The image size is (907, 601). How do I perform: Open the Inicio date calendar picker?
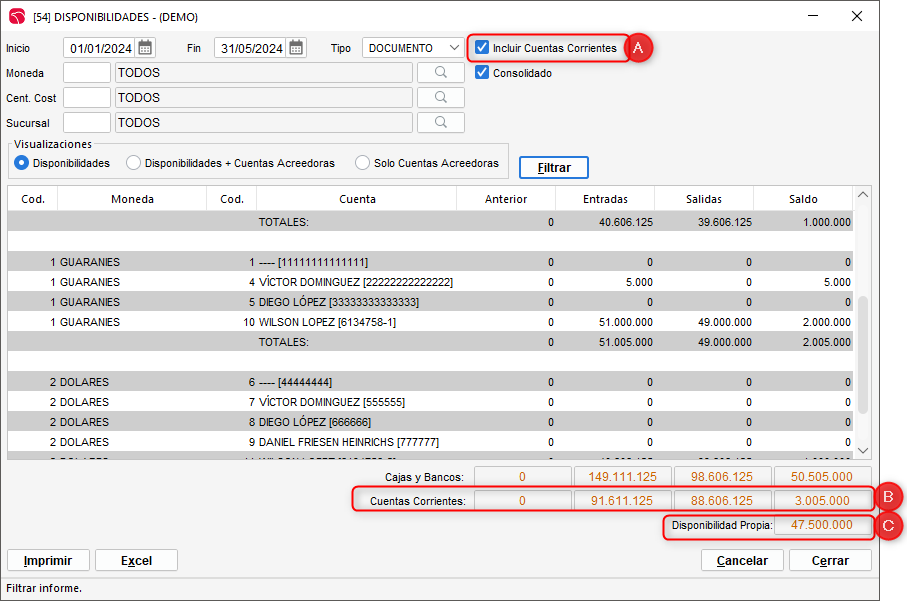point(146,48)
